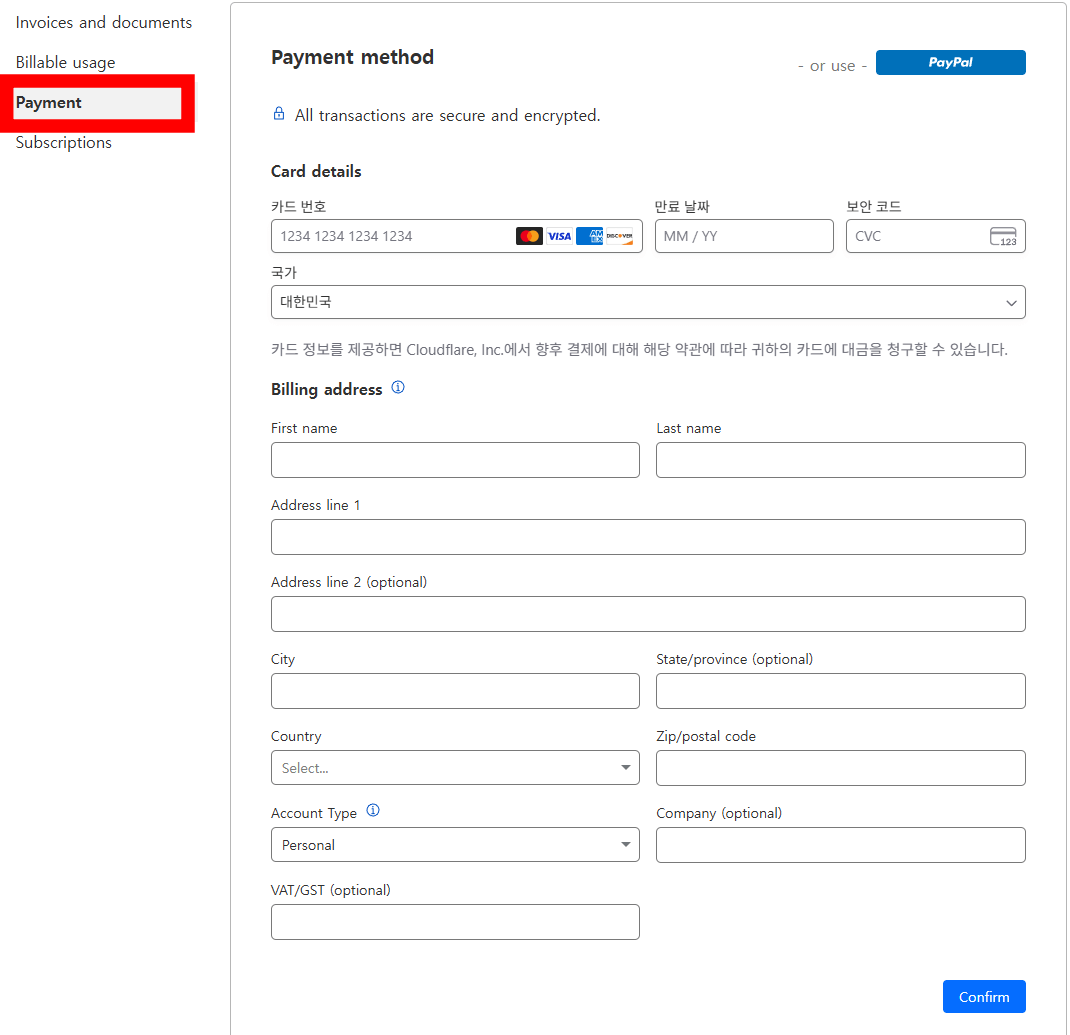
Task: Click the Last name input
Action: pyautogui.click(x=840, y=460)
